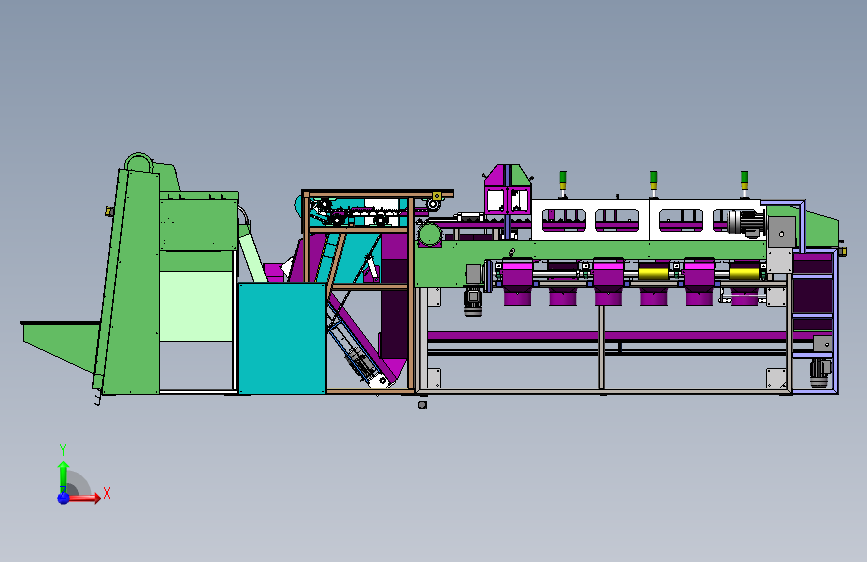Select the long magenta horizontal beam in the lower frame
This screenshot has width=867, height=562.
(x=608, y=335)
